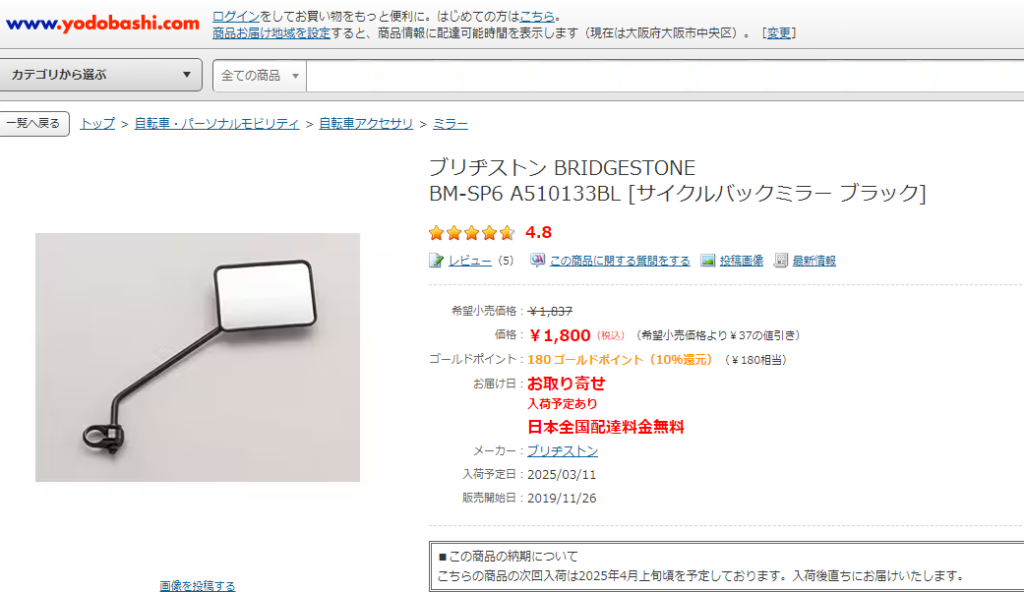Screen dimensions: 1024x592
Task: Click the ログイン link
Action: 236,16
